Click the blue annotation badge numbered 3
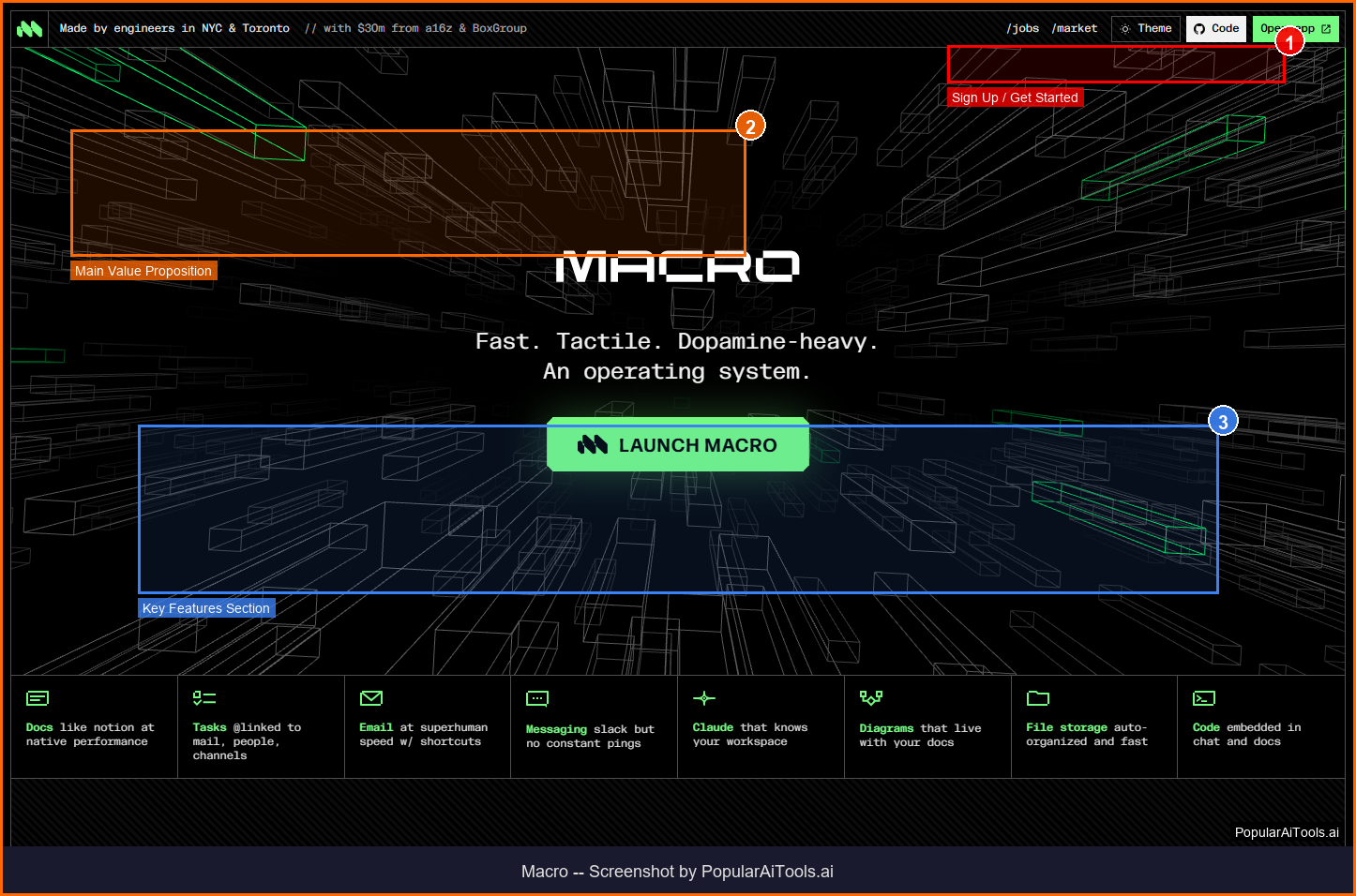Image resolution: width=1356 pixels, height=896 pixels. (x=1223, y=422)
